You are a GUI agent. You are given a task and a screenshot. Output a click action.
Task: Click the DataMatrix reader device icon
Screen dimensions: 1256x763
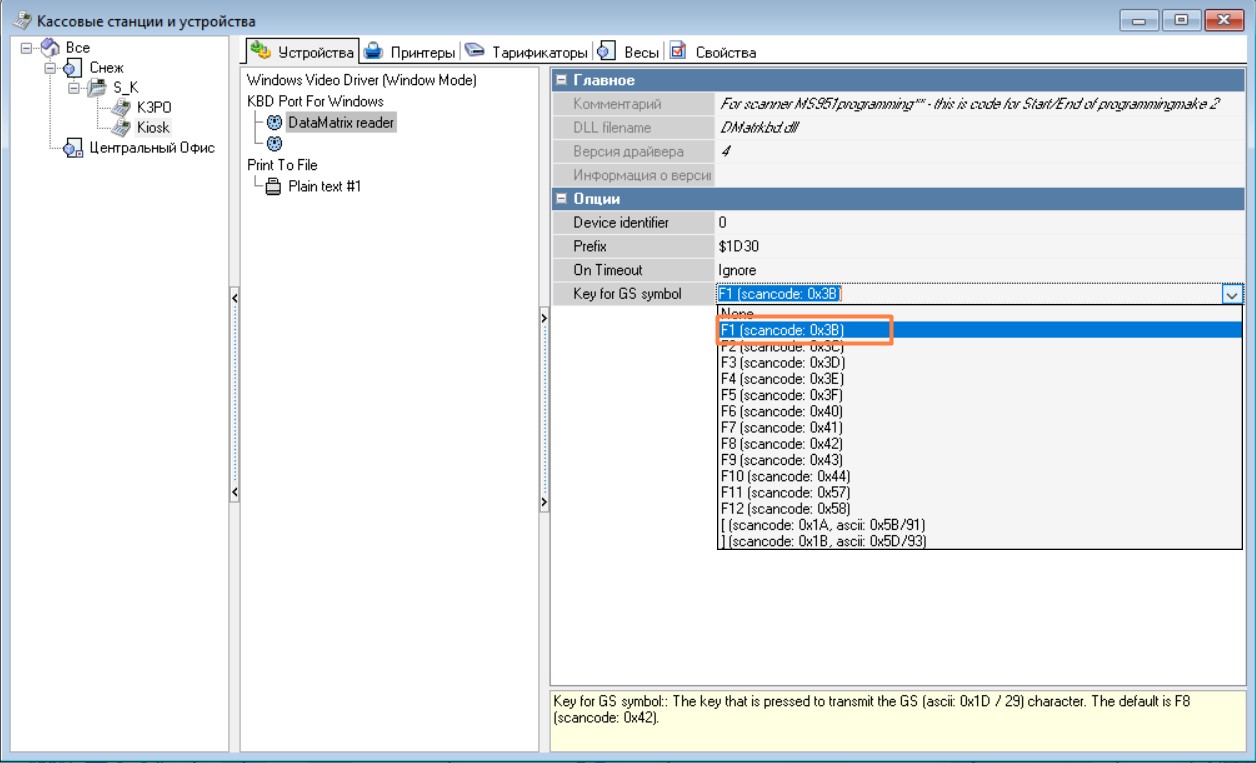(x=274, y=123)
